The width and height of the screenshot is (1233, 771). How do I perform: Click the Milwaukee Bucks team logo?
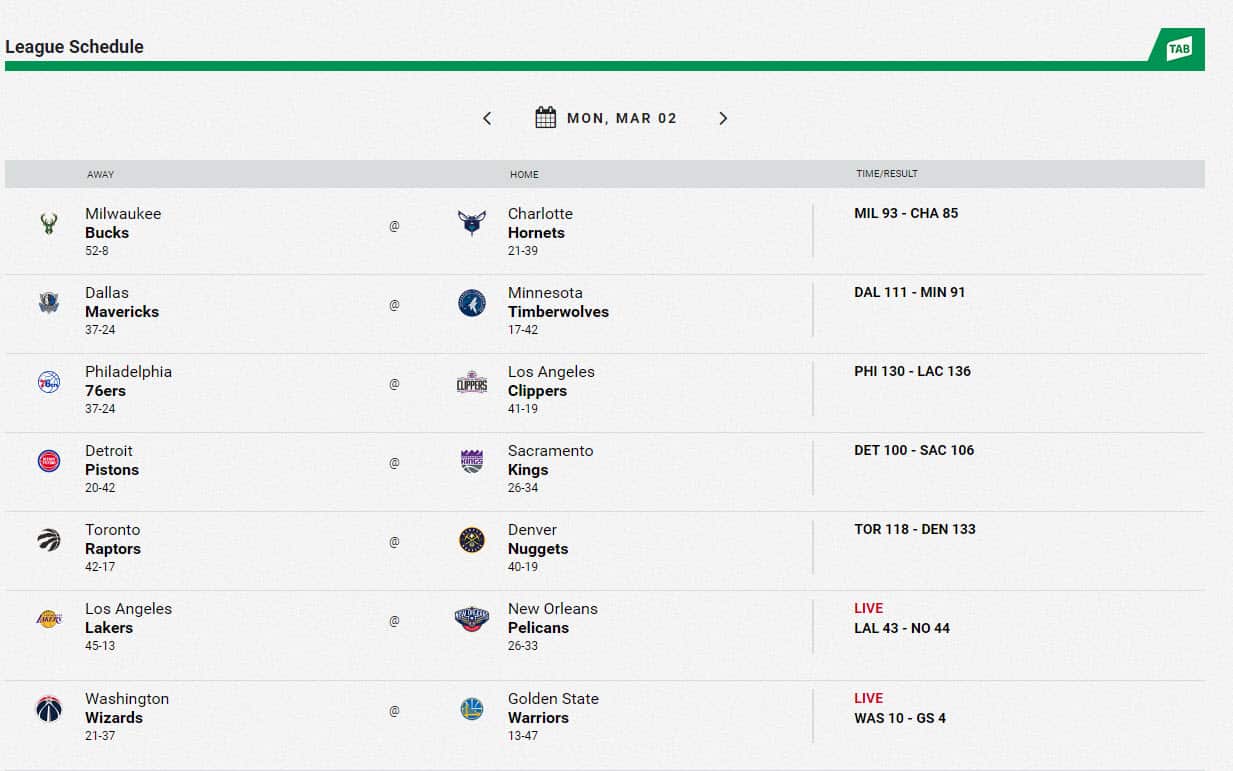tap(48, 224)
